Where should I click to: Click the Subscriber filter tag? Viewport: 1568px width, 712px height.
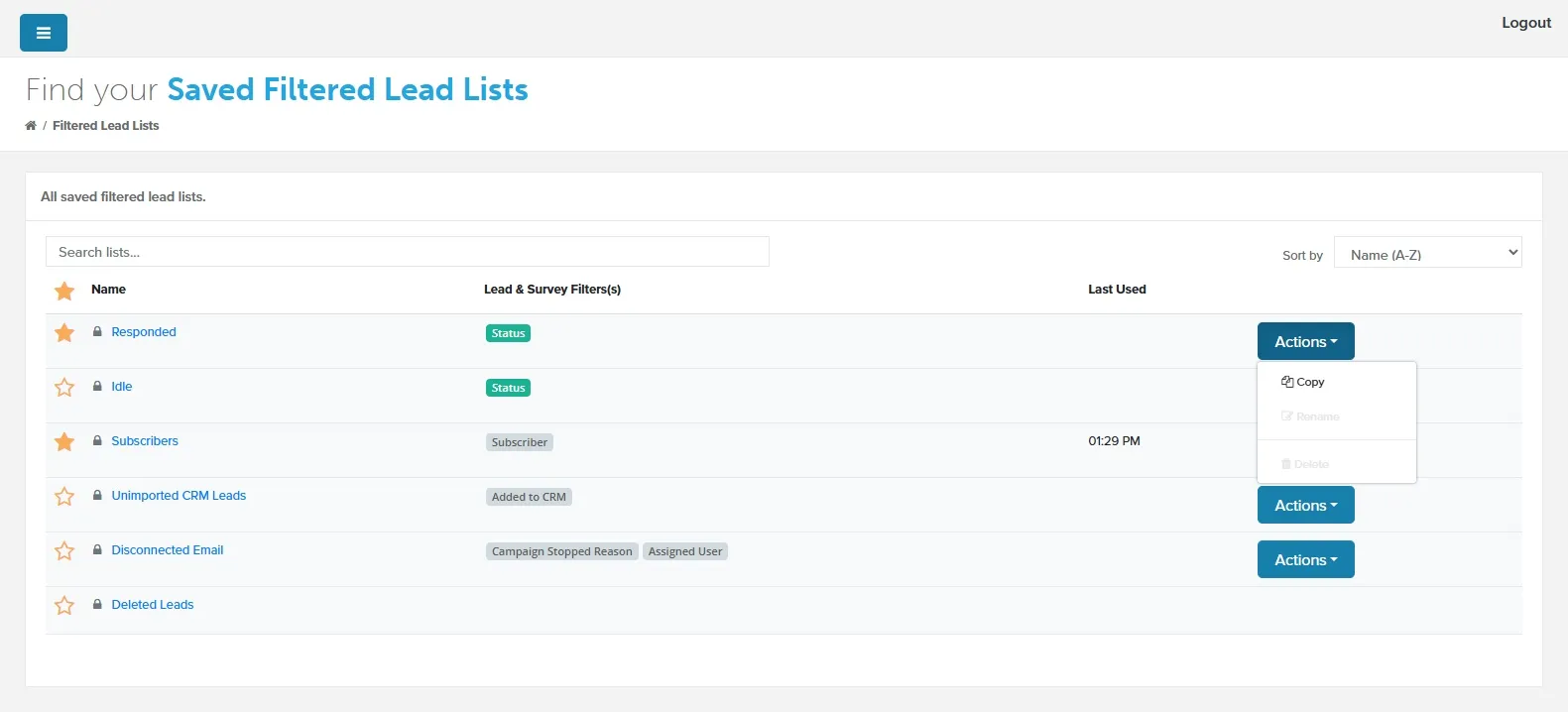pyautogui.click(x=519, y=442)
